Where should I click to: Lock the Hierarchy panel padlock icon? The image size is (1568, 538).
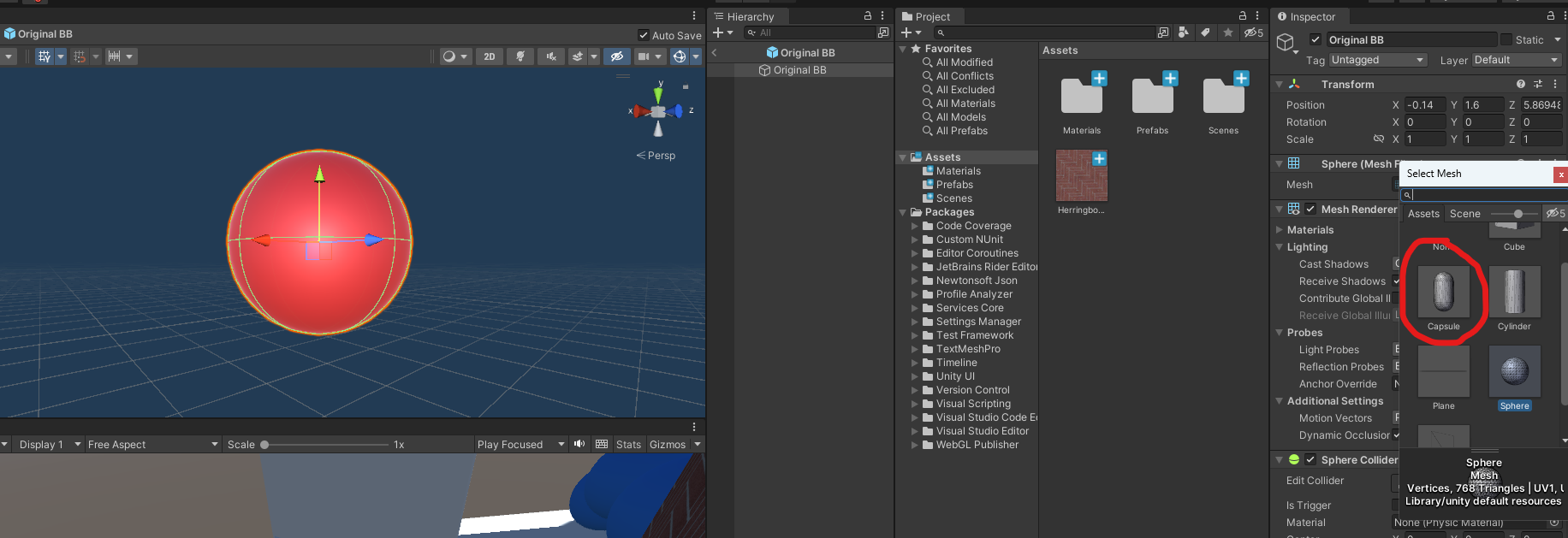pyautogui.click(x=868, y=15)
